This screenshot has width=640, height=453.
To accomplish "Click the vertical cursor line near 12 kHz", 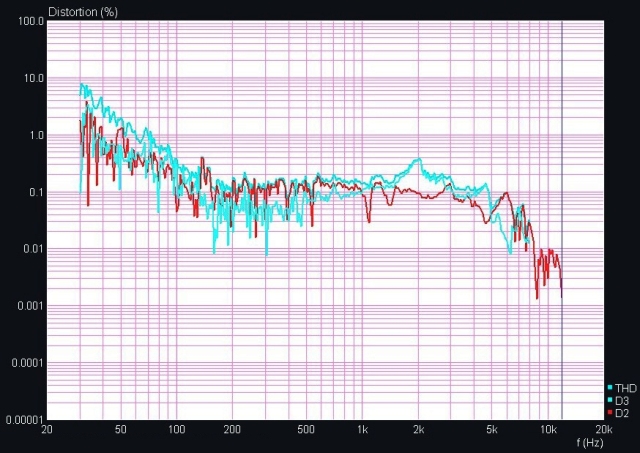I will (x=562, y=220).
